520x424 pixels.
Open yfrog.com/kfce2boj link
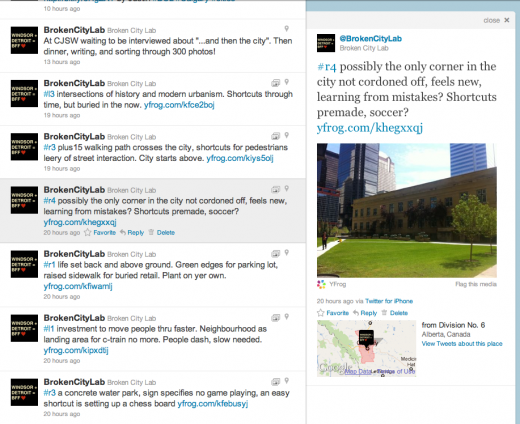[x=179, y=105]
